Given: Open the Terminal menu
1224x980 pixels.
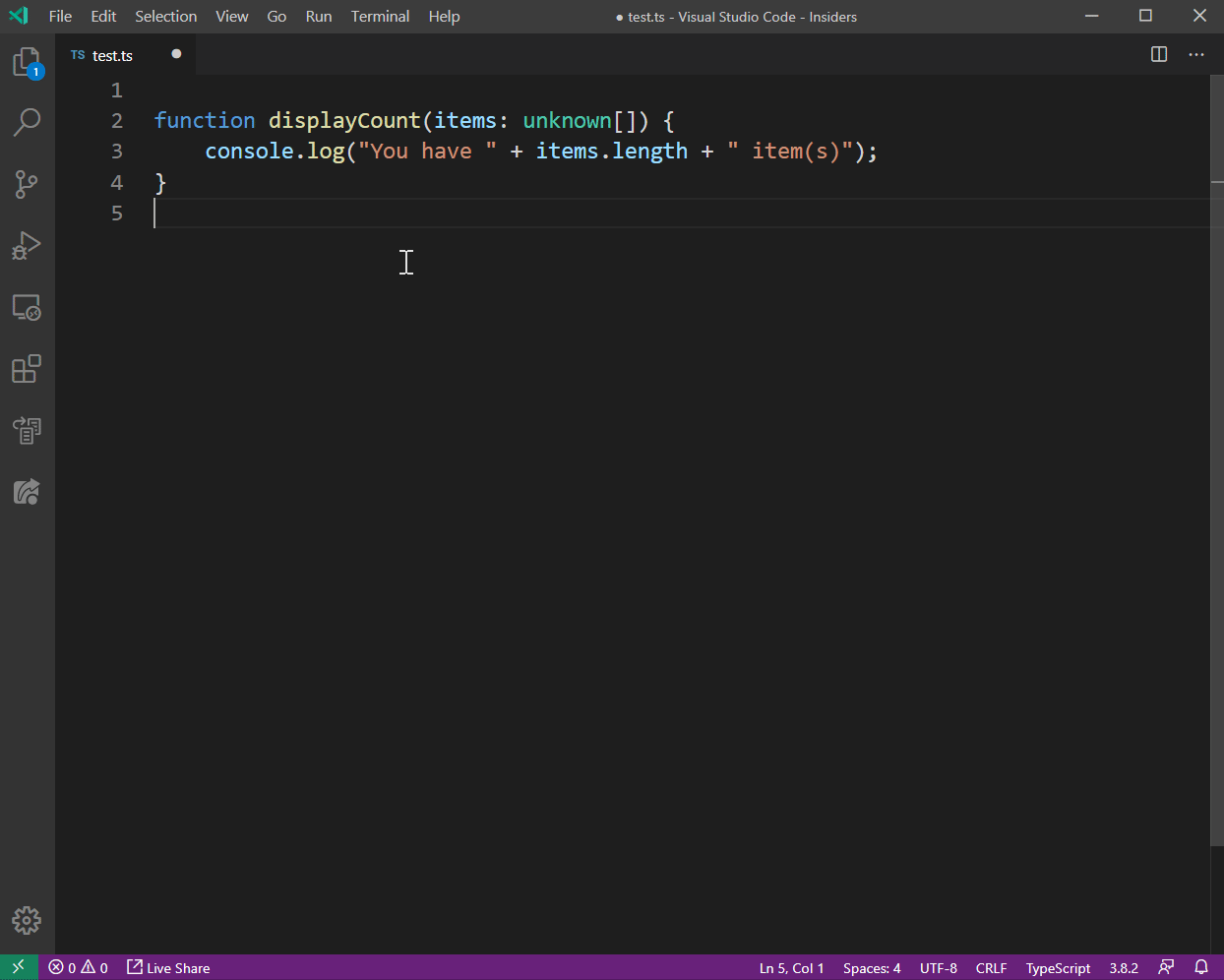Looking at the screenshot, I should coord(380,16).
